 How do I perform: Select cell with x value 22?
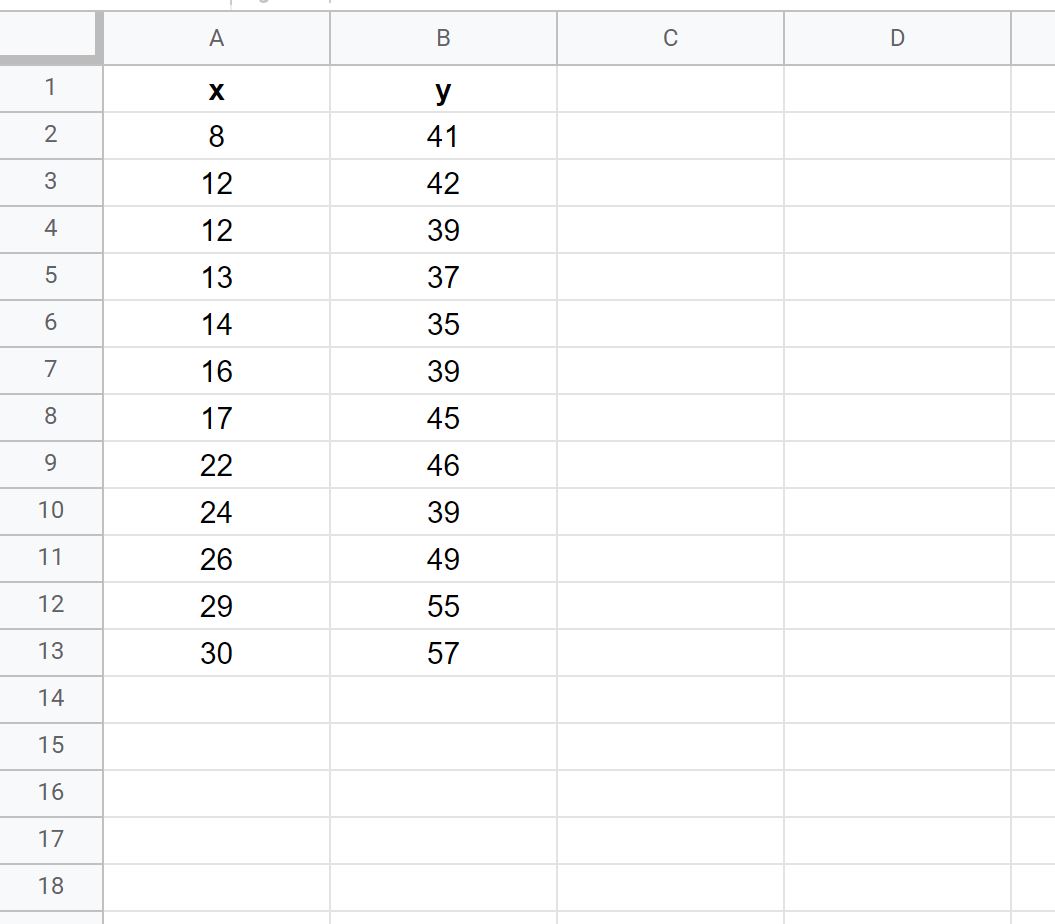[217, 464]
